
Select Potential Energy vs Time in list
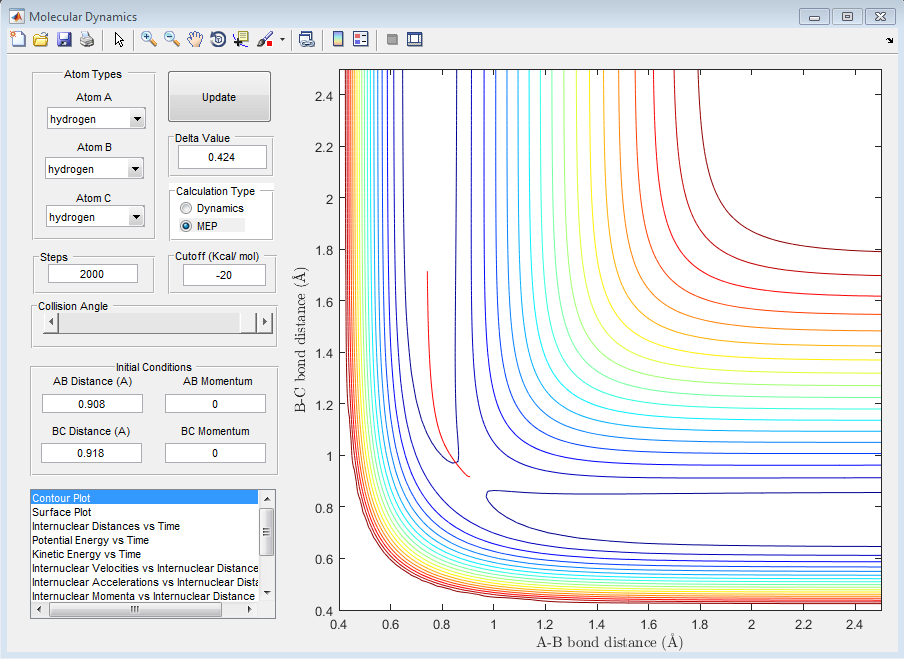[90, 540]
